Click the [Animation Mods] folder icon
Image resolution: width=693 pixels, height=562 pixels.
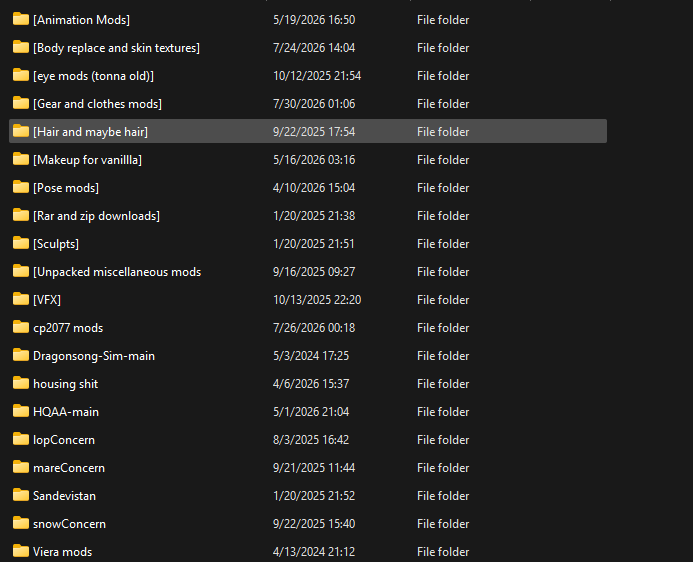[21, 19]
